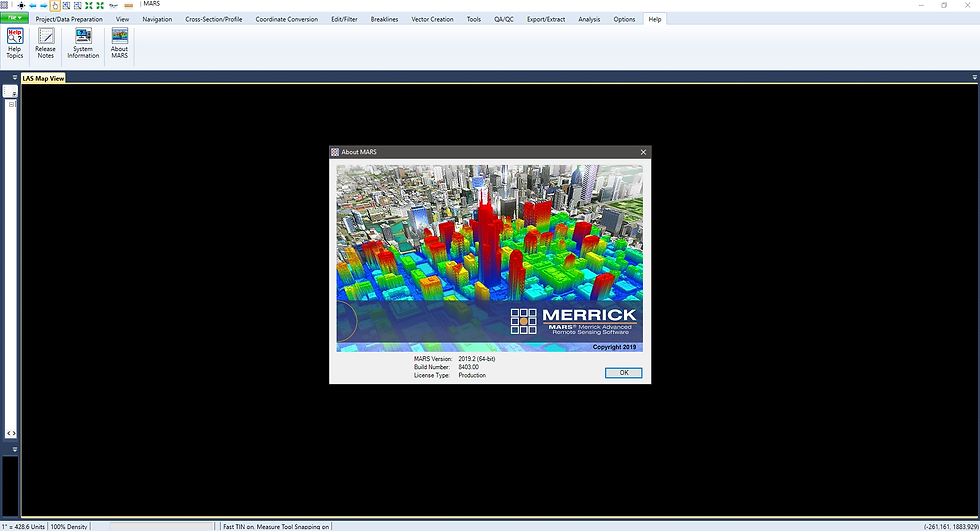Screen dimensions: 980x531
Task: Open the panel options arrow at right of map view
Action: point(974,77)
